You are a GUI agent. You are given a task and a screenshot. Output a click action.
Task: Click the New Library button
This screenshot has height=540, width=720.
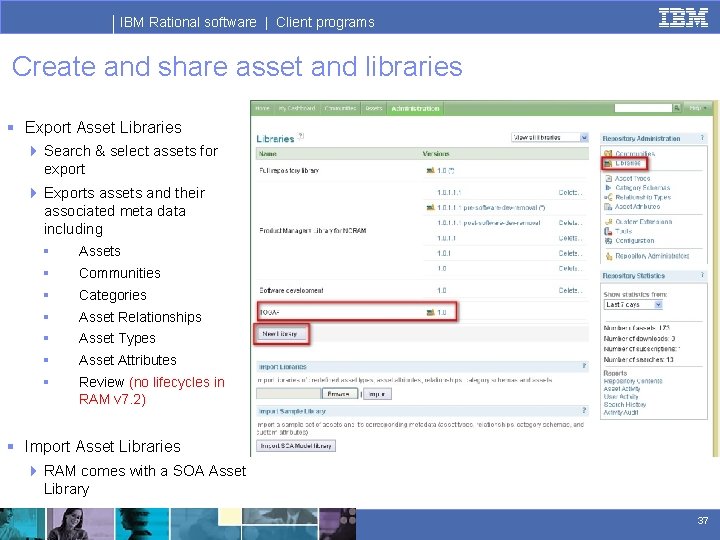click(280, 334)
